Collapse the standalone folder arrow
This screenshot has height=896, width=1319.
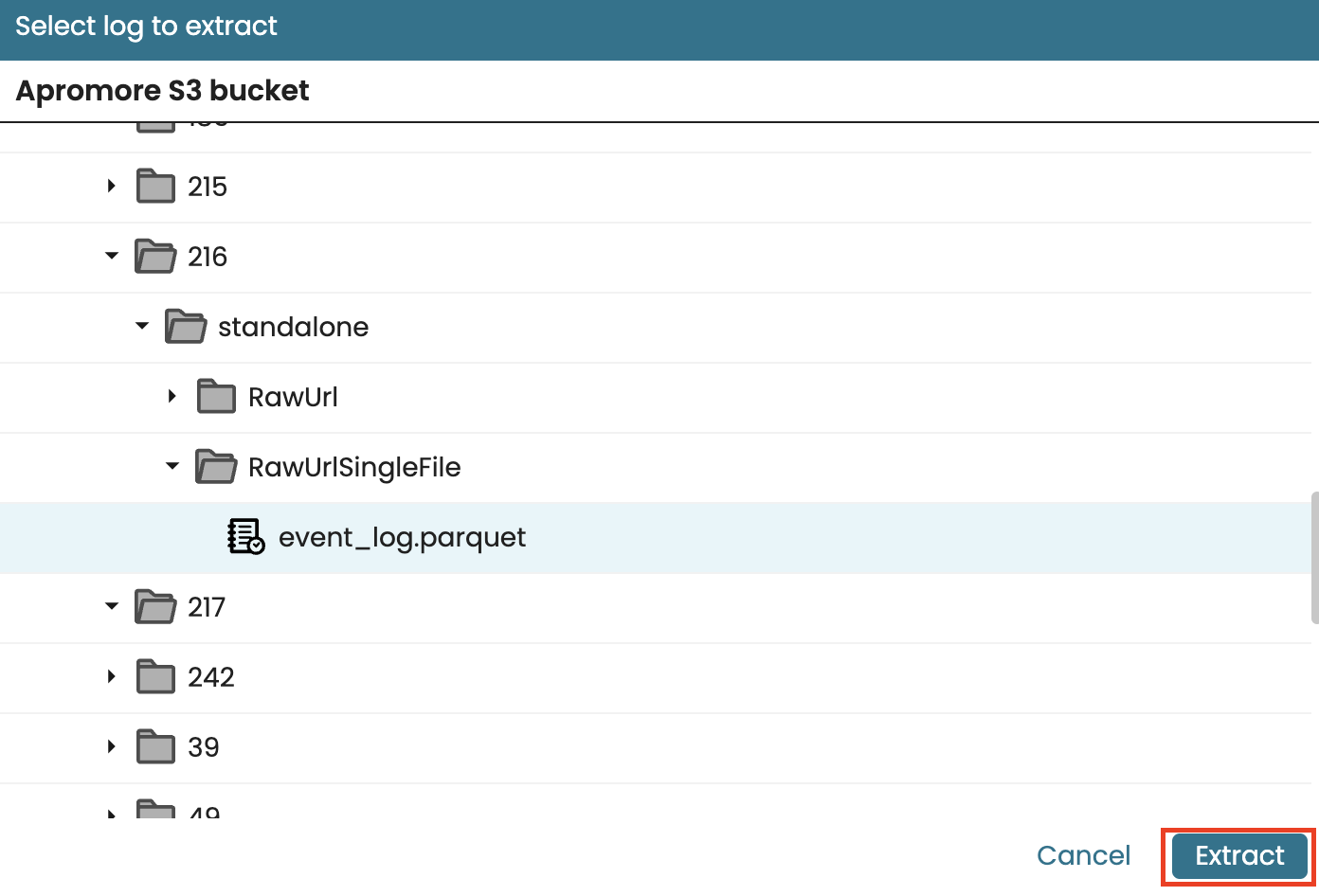click(x=142, y=327)
